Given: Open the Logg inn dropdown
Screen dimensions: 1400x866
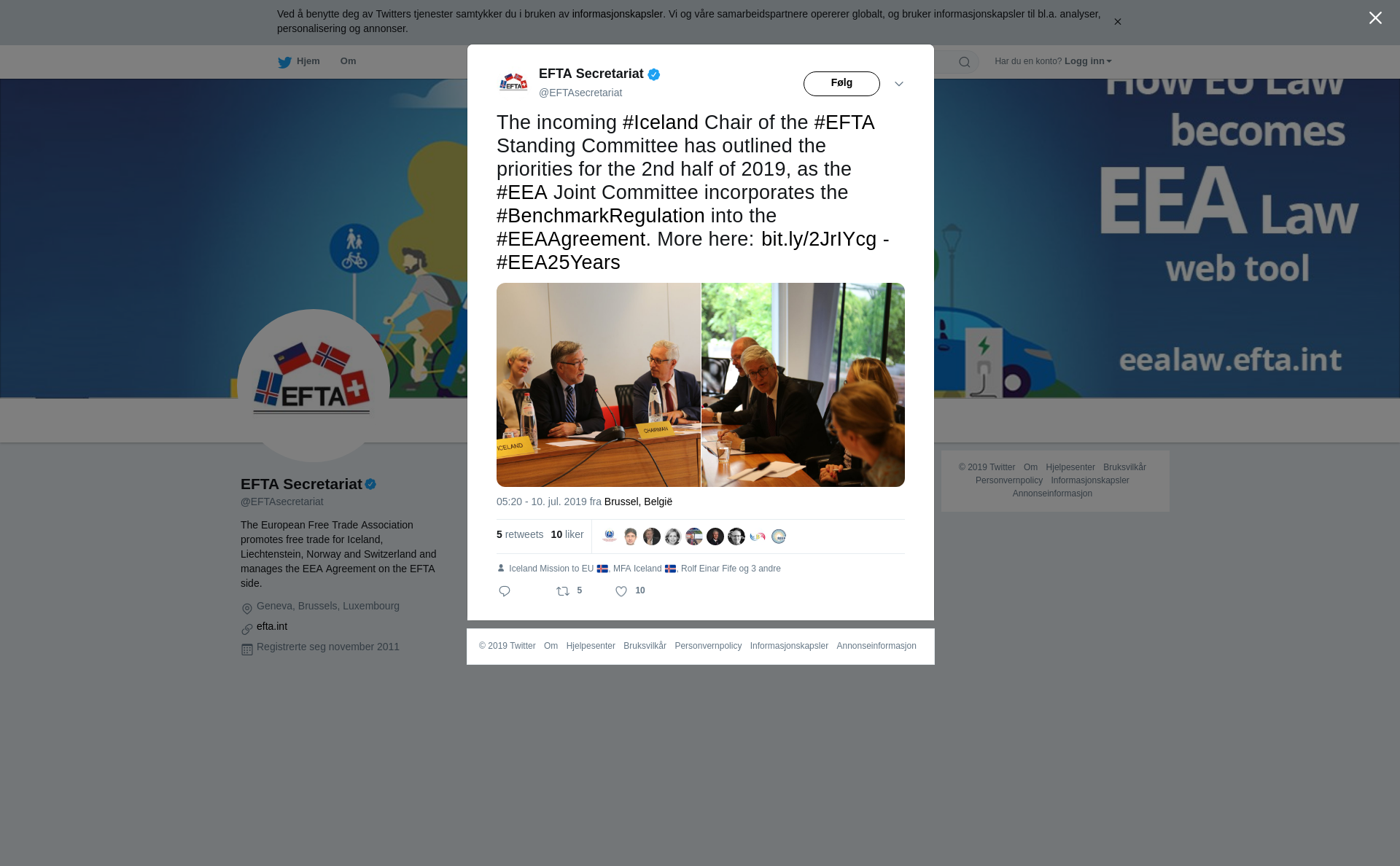Looking at the screenshot, I should [x=1088, y=61].
